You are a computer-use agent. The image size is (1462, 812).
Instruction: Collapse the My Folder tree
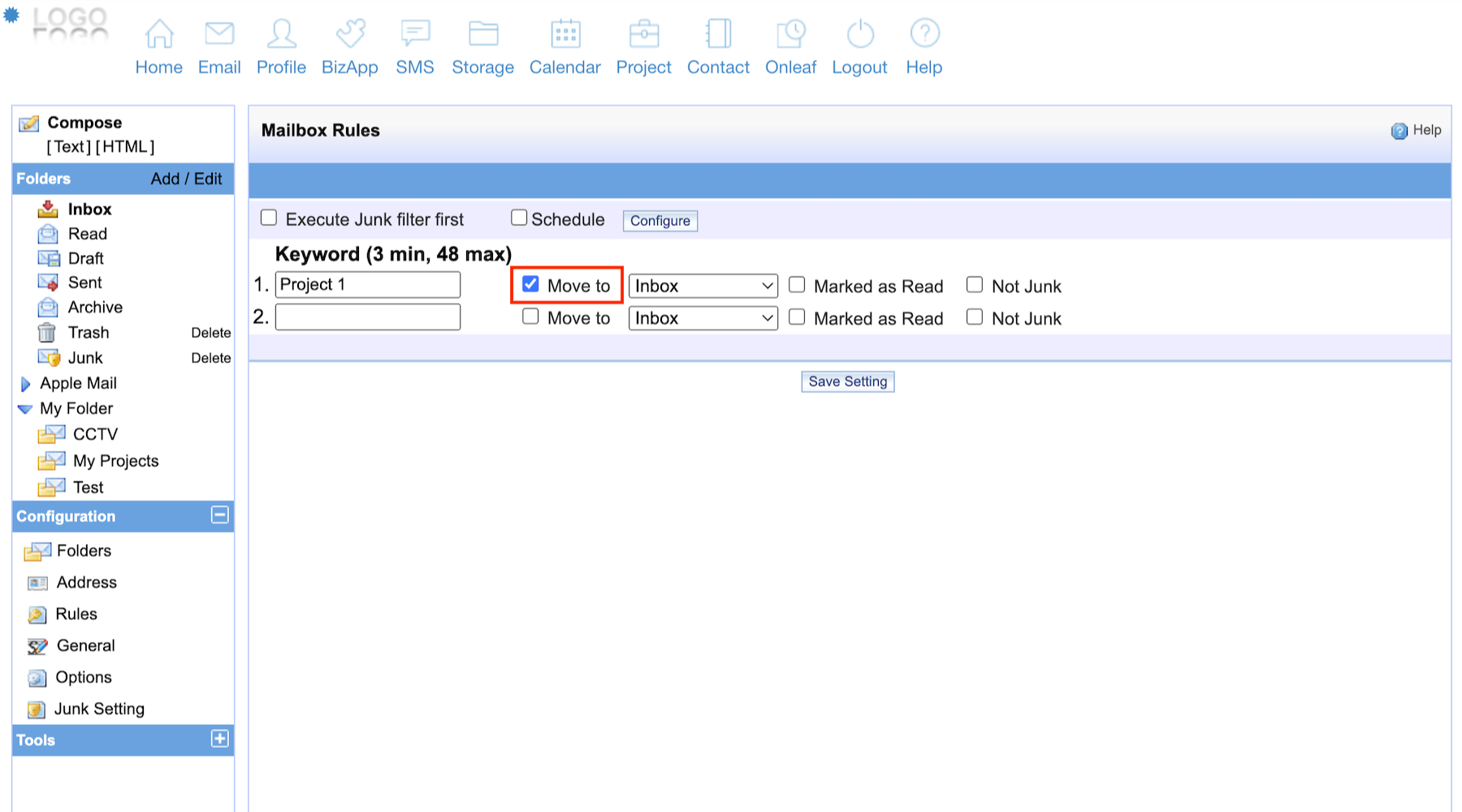25,409
